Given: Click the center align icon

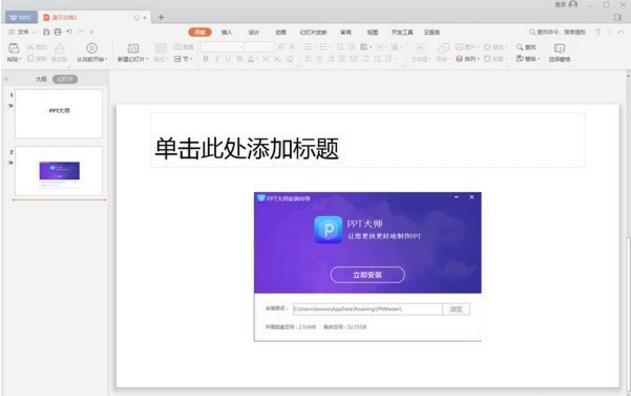Looking at the screenshot, I should point(320,59).
